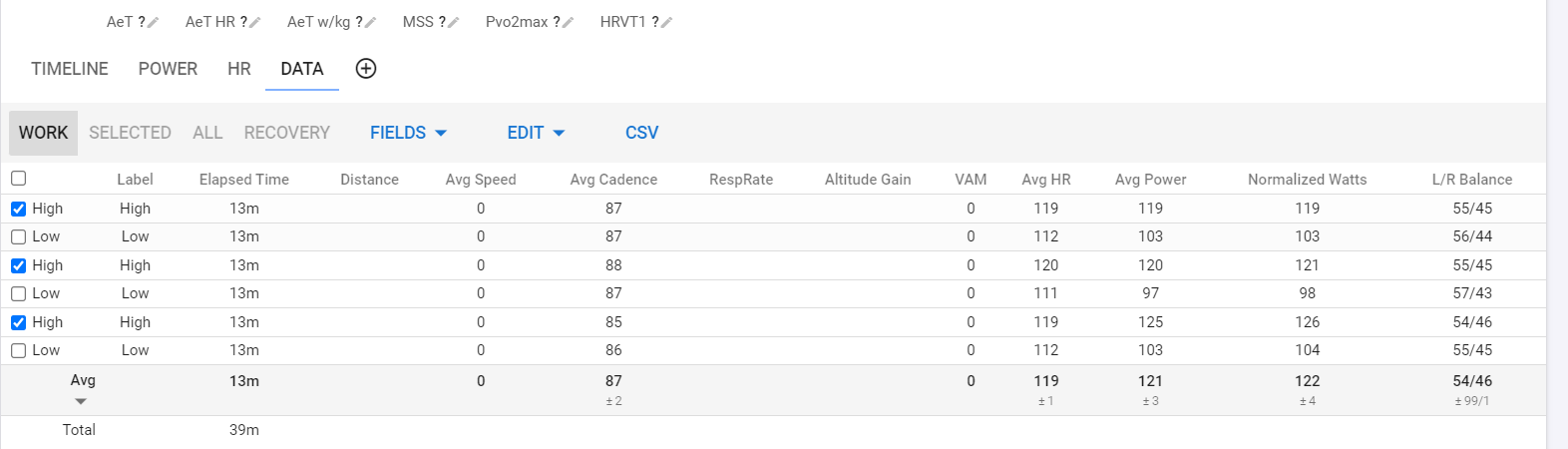Open the EDIT dropdown menu
Screen dimensions: 1568x449
tap(536, 133)
